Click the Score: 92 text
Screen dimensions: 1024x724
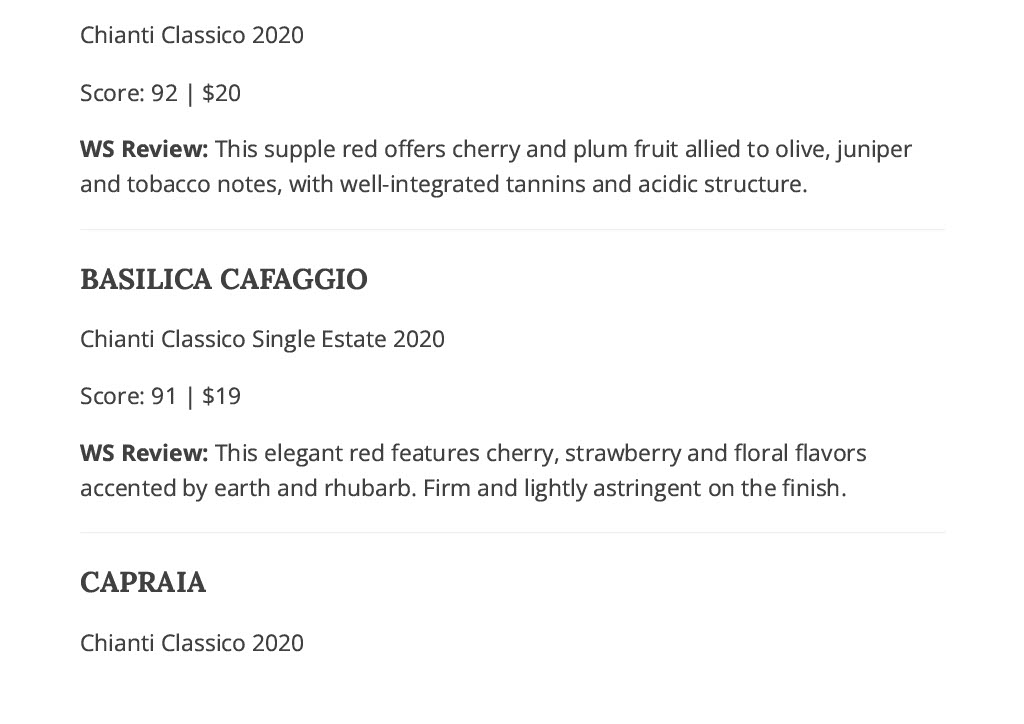129,93
